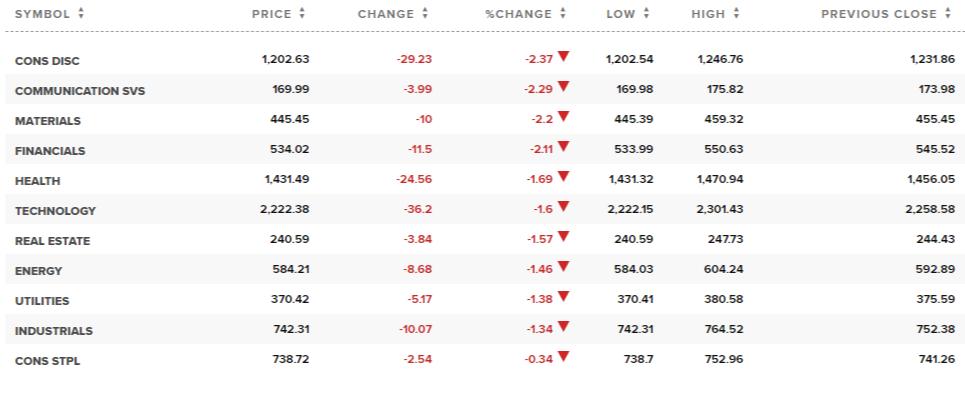
Task: Click the PREVIOUS CLOSE header label
Action: point(879,14)
